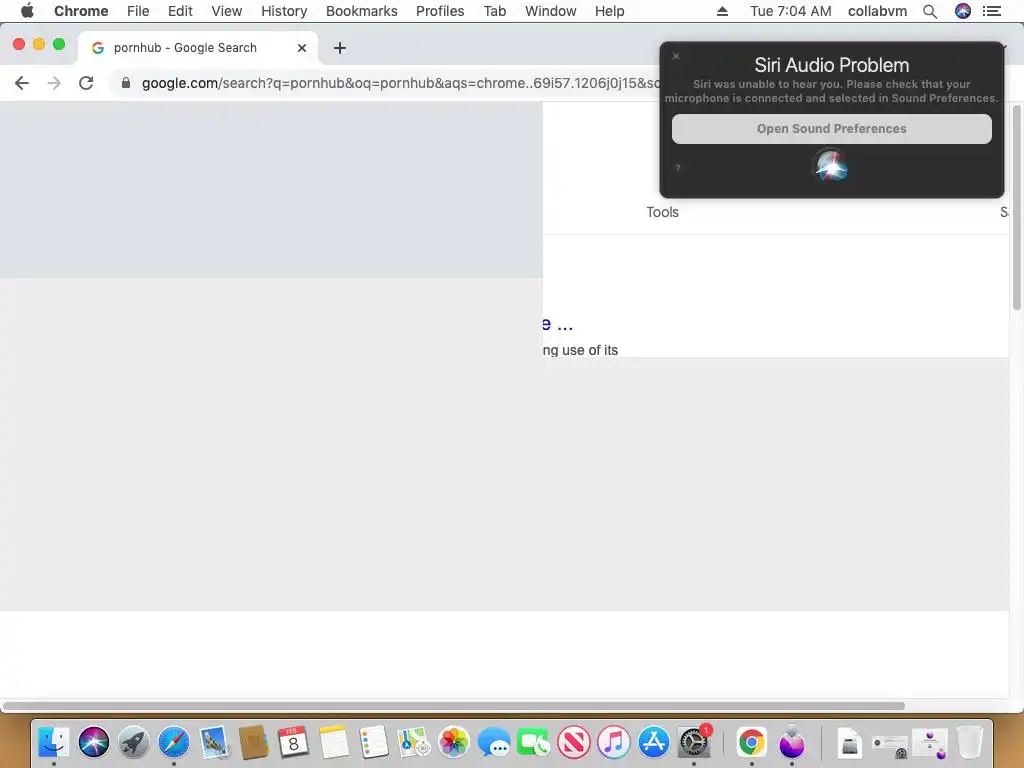Screen dimensions: 1024x768
Task: Open Launchpad rocket in Dock
Action: tap(134, 742)
